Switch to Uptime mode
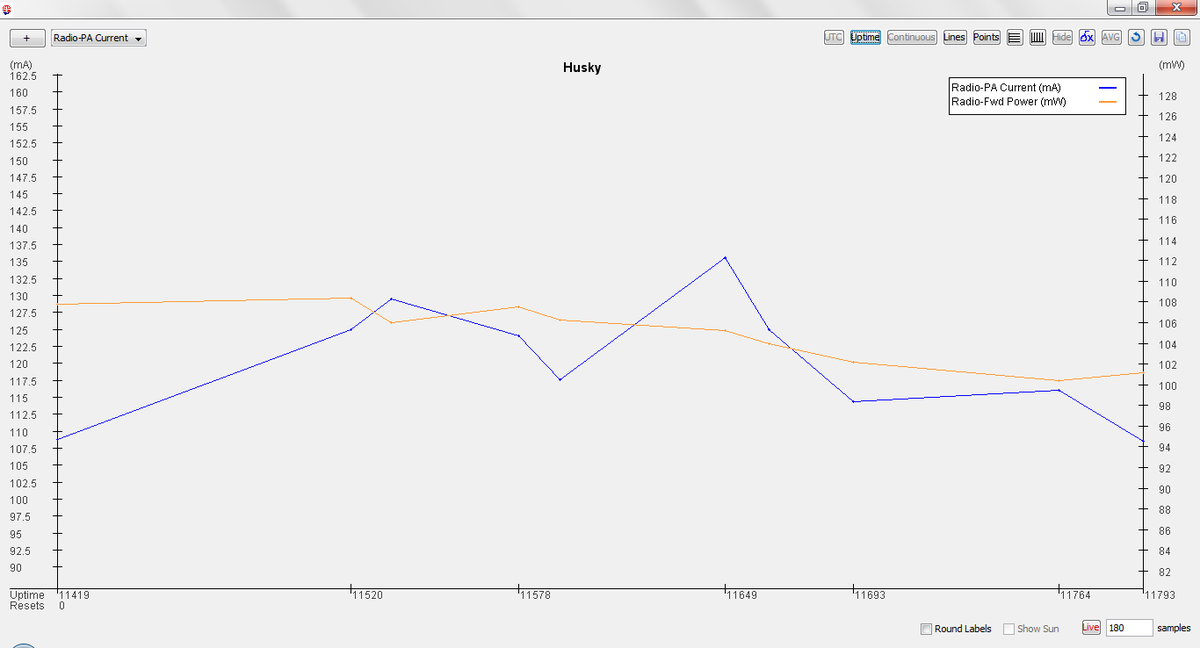This screenshot has height=648, width=1200. tap(864, 37)
